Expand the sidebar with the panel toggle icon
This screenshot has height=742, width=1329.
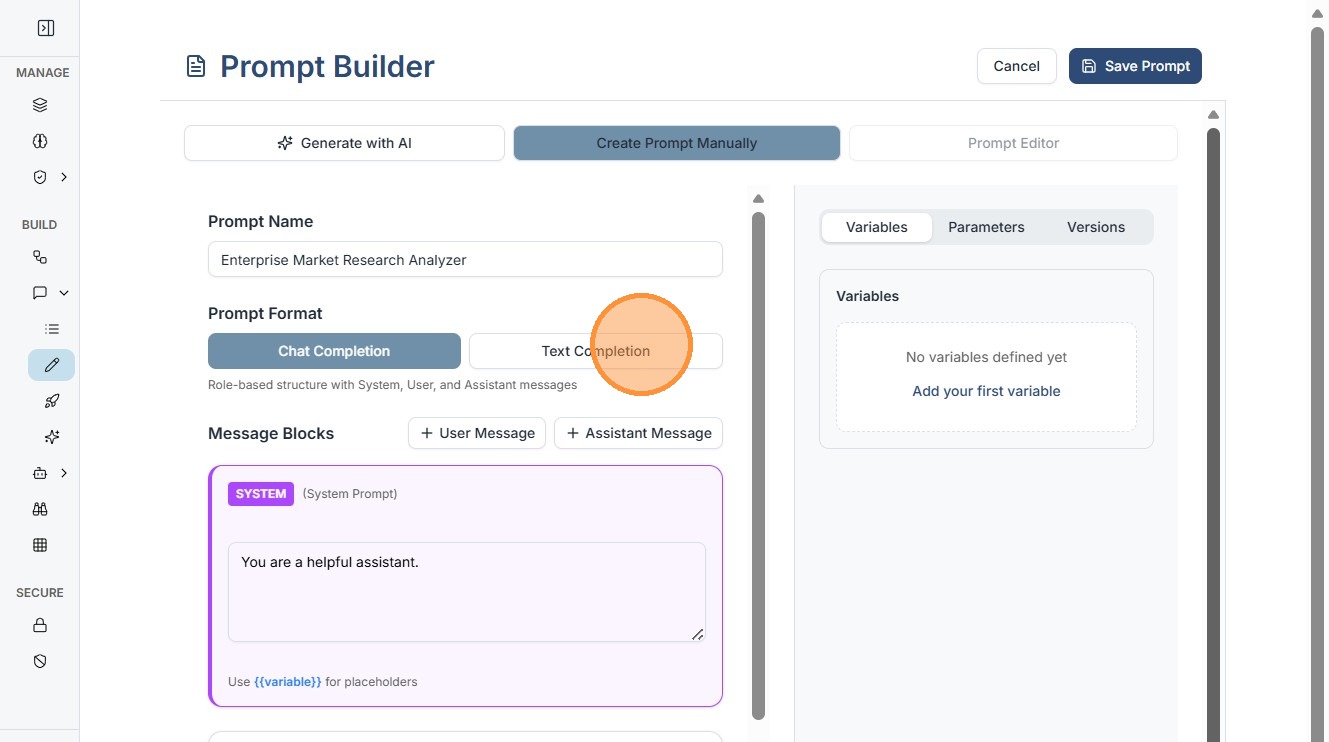(46, 28)
